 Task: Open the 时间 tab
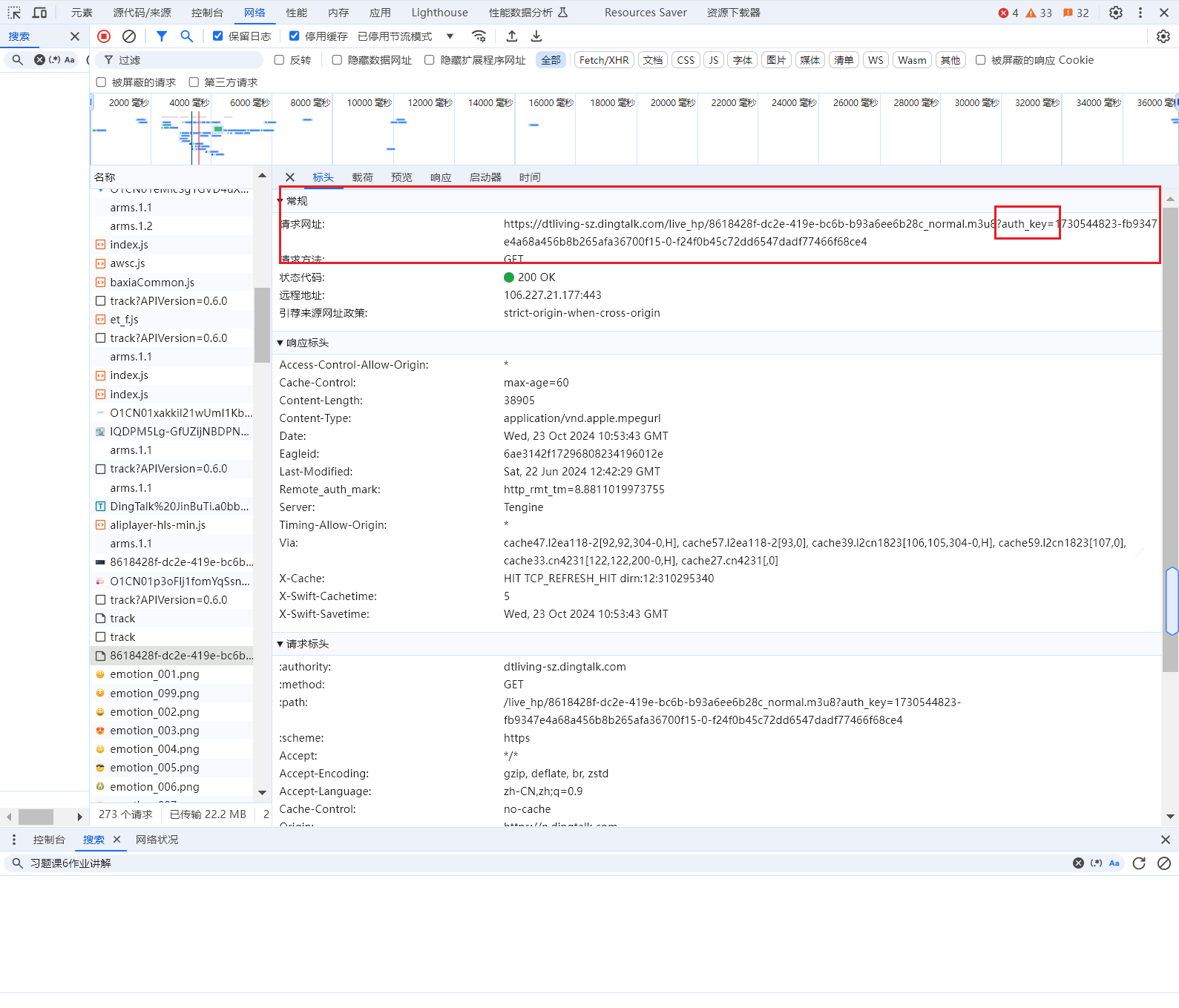pos(530,177)
